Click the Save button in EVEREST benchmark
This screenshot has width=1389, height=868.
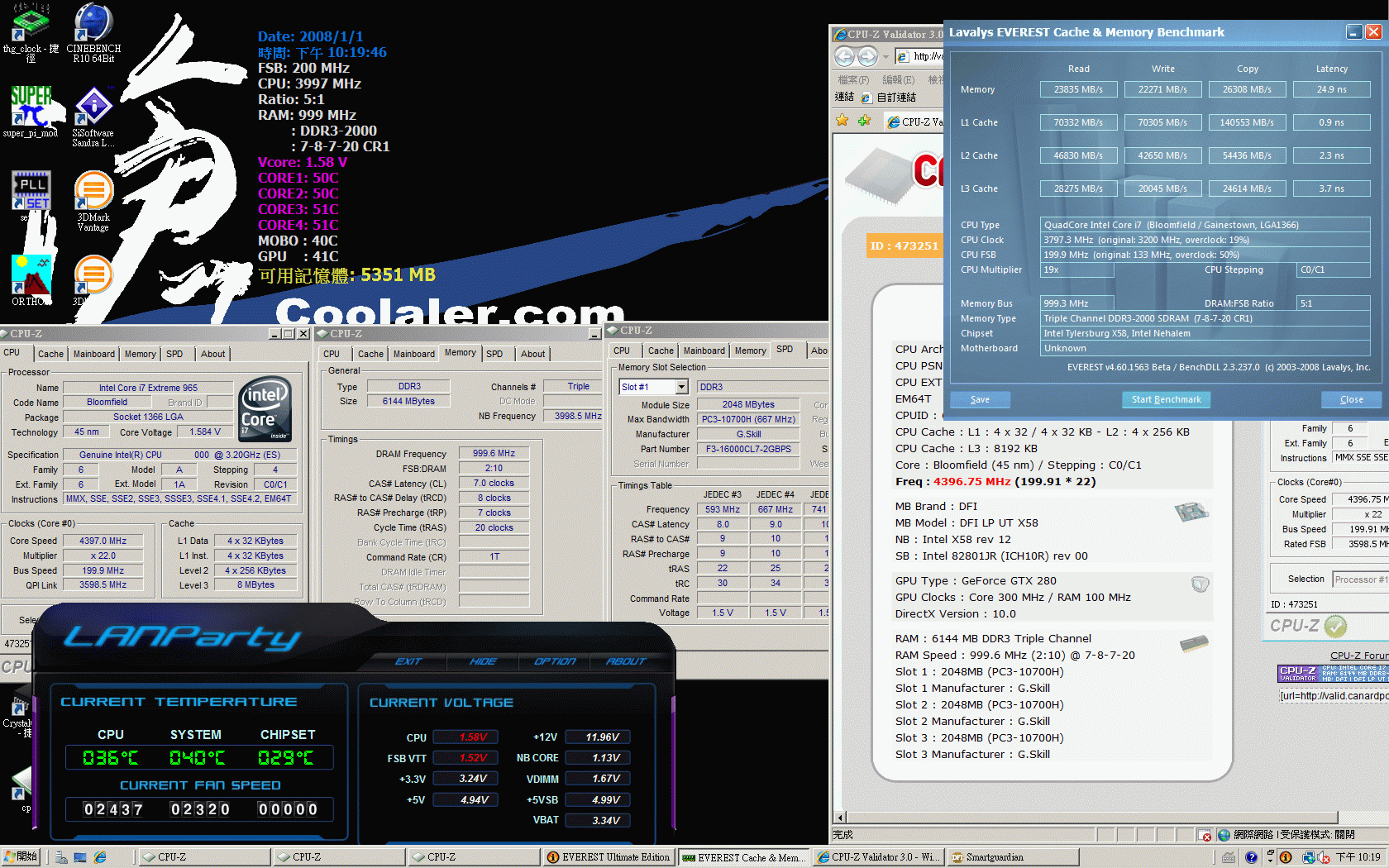pos(980,399)
